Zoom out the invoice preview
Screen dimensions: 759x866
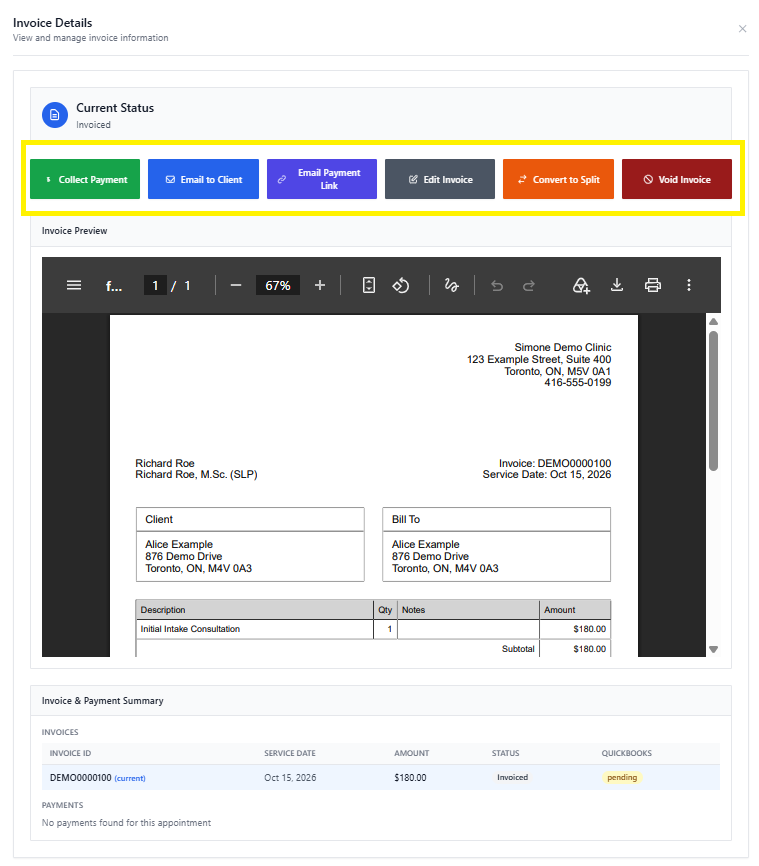(x=236, y=286)
